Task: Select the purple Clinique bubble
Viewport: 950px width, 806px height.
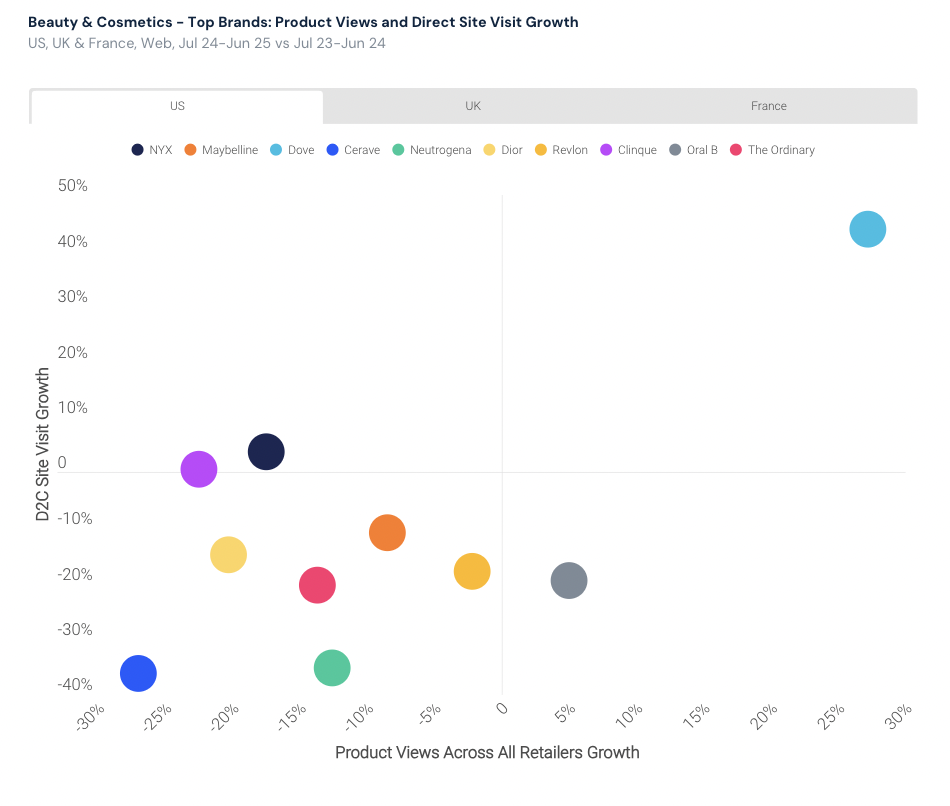Action: pyautogui.click(x=199, y=468)
